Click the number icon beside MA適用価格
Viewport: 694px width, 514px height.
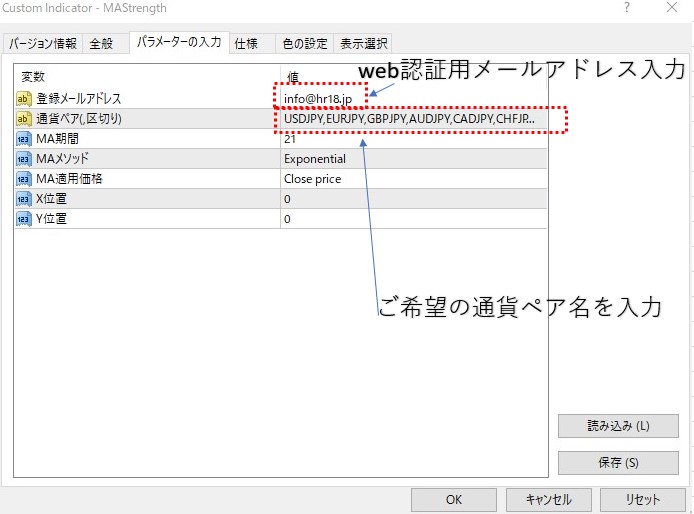23,178
